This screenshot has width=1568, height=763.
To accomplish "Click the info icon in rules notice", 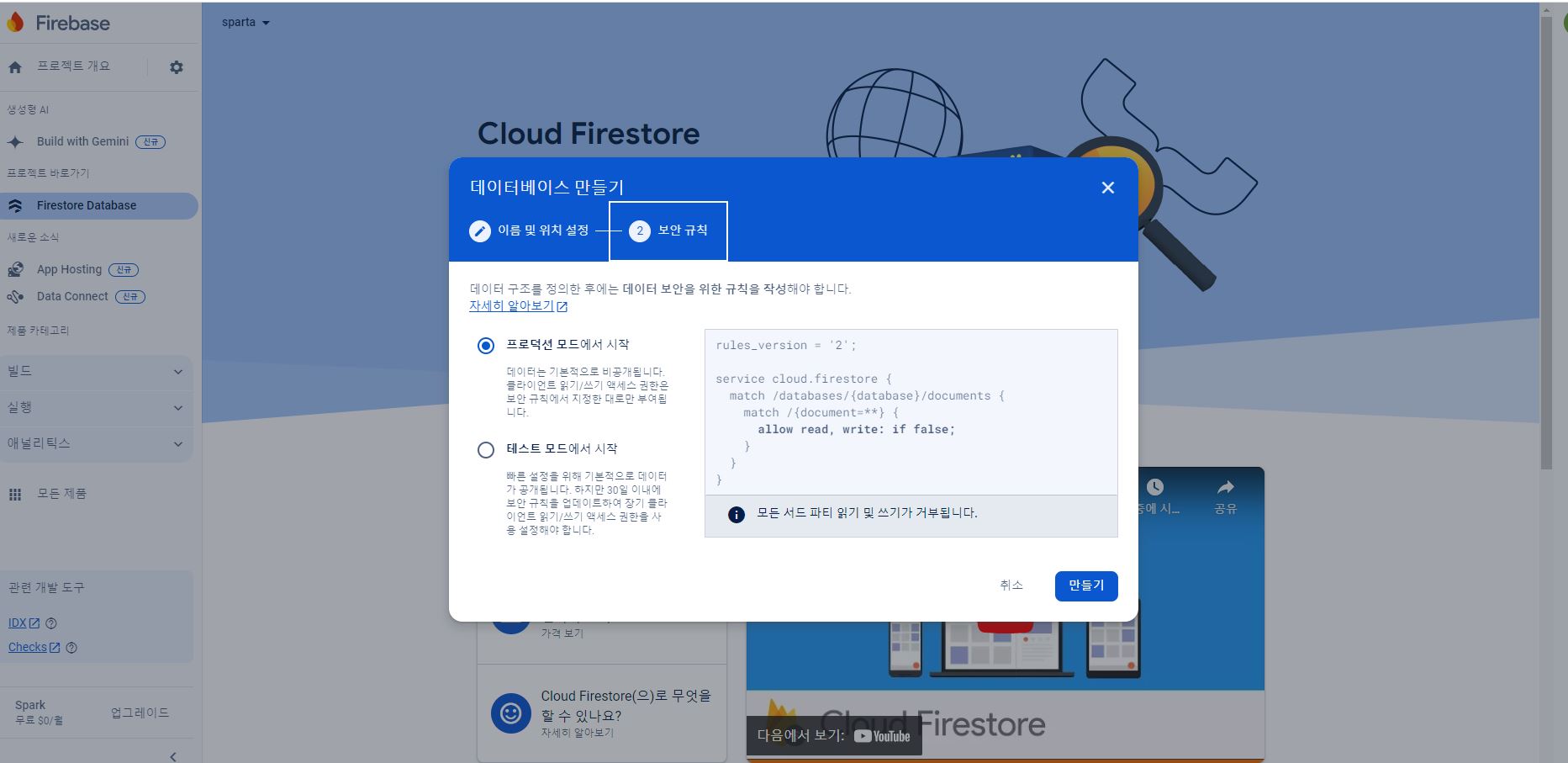I will pyautogui.click(x=736, y=515).
